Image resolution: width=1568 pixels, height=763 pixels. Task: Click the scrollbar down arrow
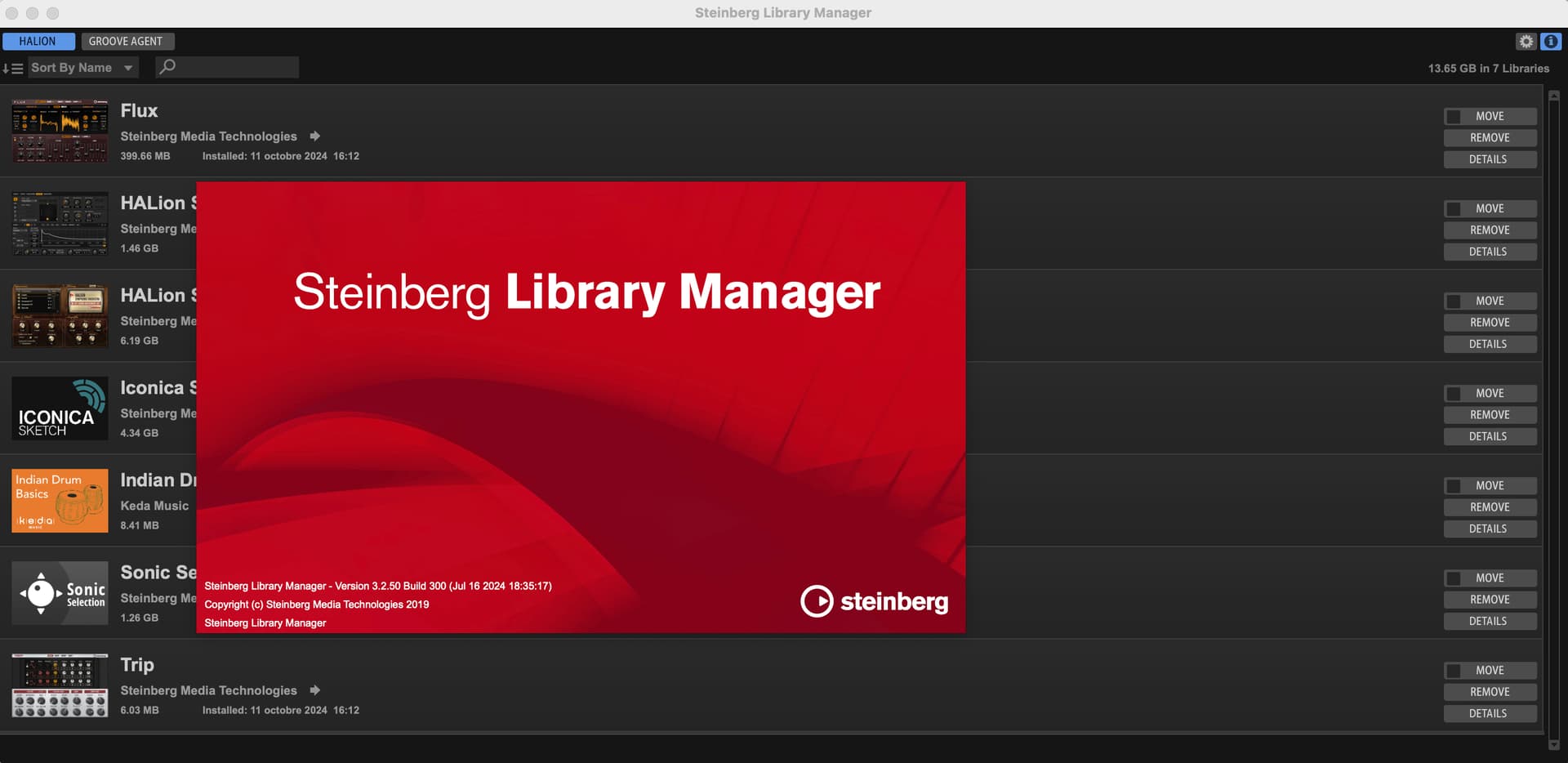(x=1554, y=744)
